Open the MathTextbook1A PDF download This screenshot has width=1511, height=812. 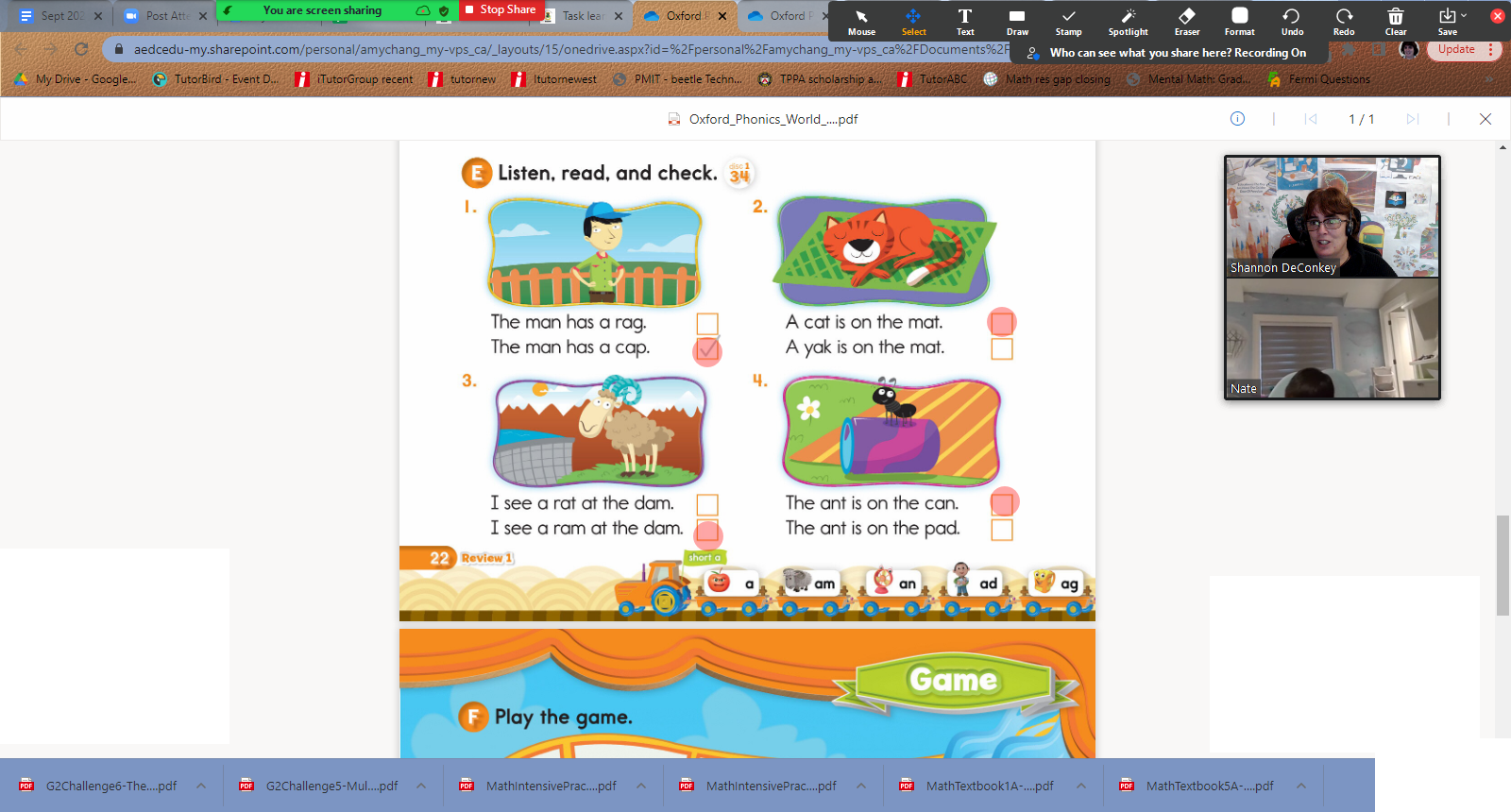[x=978, y=786]
